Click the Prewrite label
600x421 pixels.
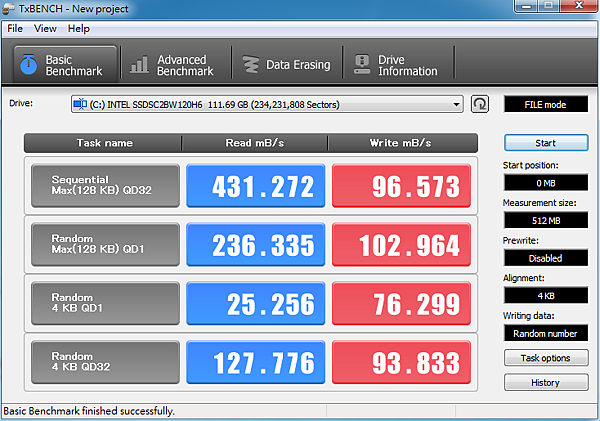click(x=520, y=240)
